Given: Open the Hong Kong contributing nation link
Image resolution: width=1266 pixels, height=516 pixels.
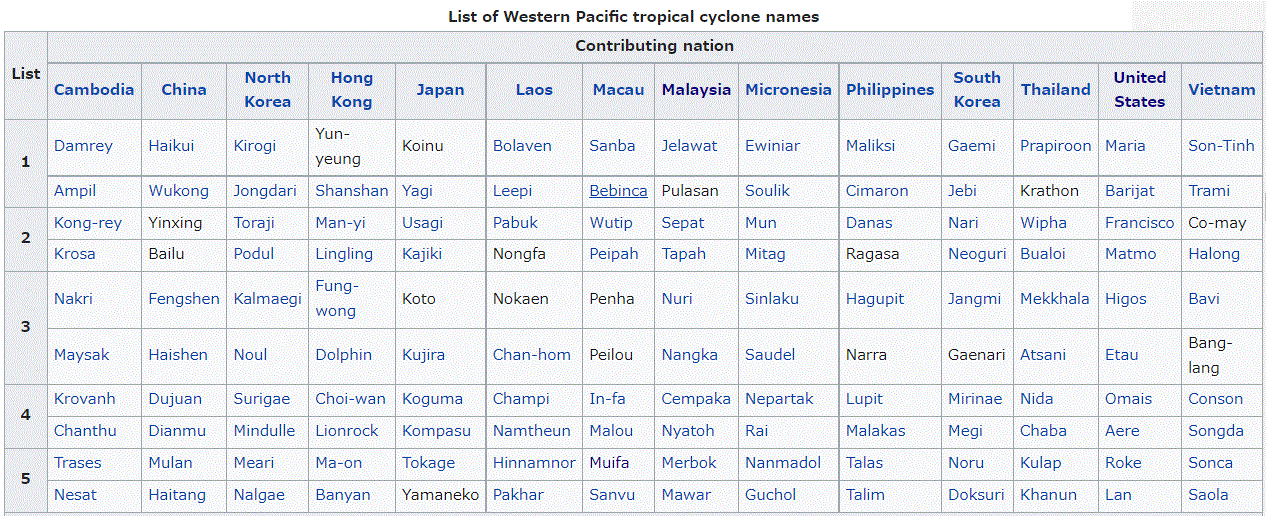Looking at the screenshot, I should (x=352, y=90).
